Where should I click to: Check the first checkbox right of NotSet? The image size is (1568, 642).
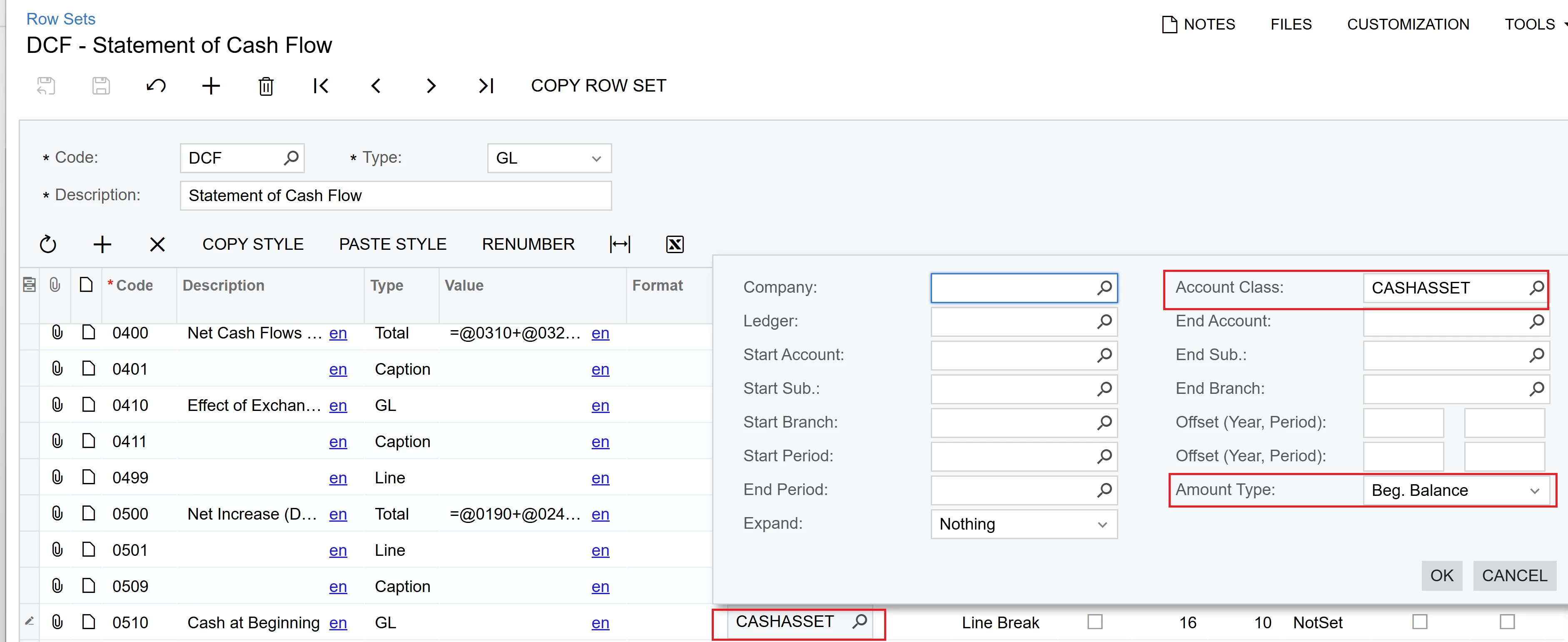click(1419, 621)
